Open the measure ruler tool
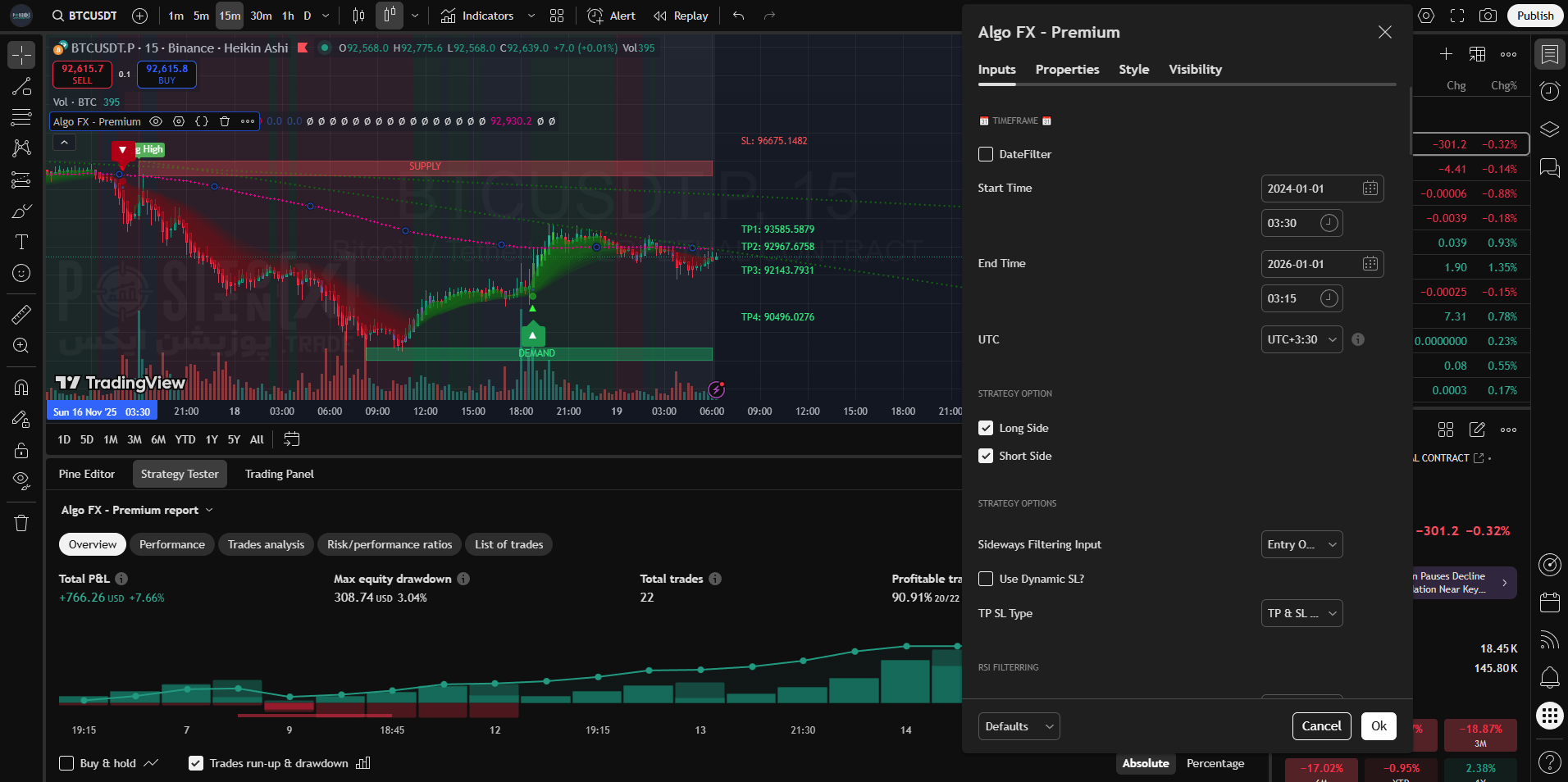 click(x=21, y=314)
